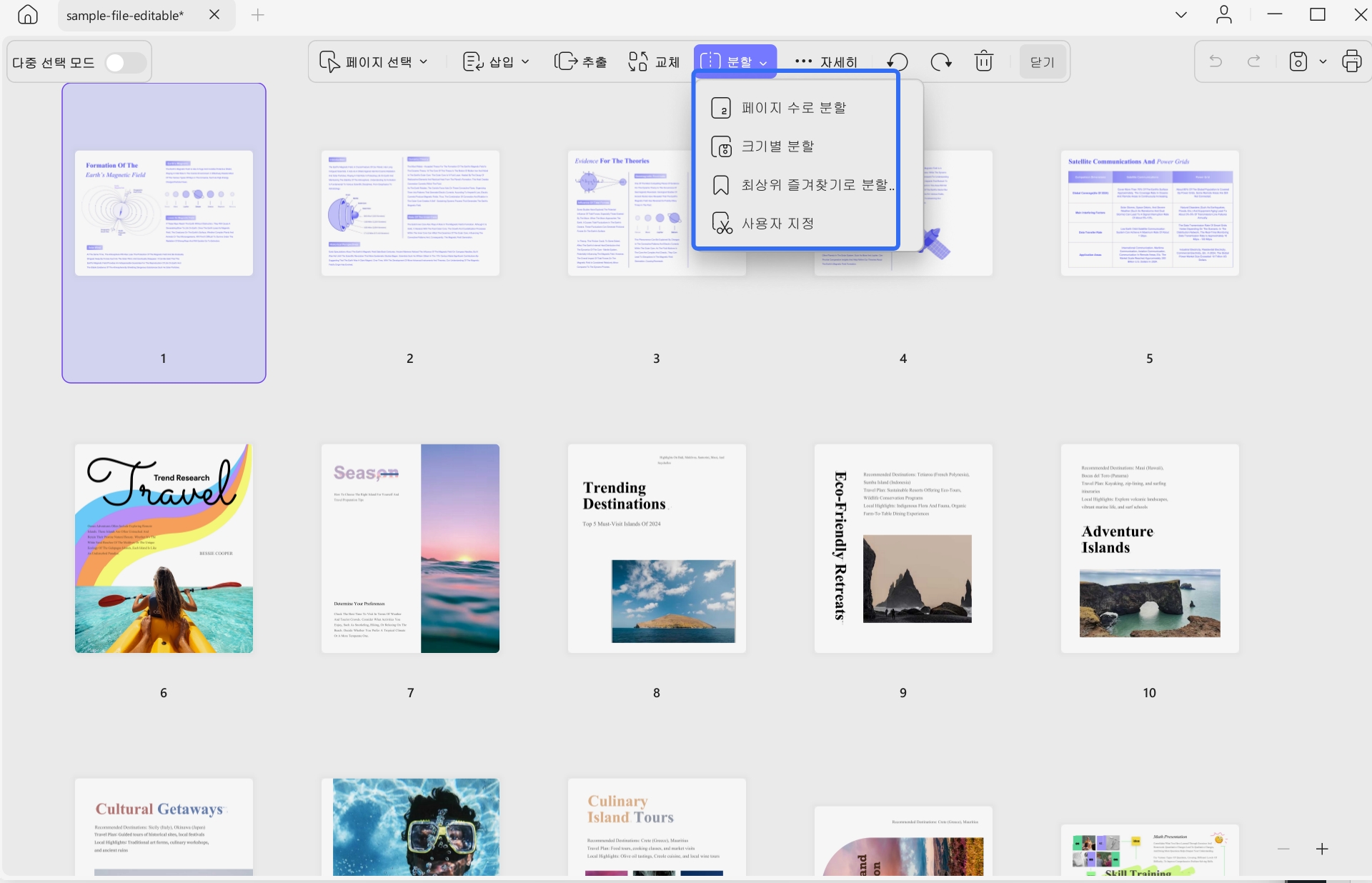Image resolution: width=1372 pixels, height=883 pixels.
Task: Select page 5 Satellite Communications thumbnail
Action: tap(1150, 213)
